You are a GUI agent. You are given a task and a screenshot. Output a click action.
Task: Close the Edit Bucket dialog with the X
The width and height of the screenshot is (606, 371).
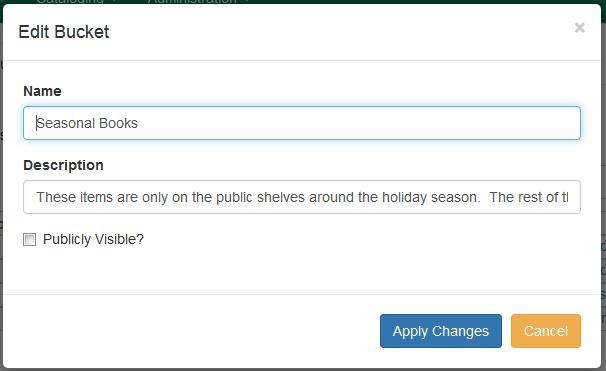pos(579,28)
